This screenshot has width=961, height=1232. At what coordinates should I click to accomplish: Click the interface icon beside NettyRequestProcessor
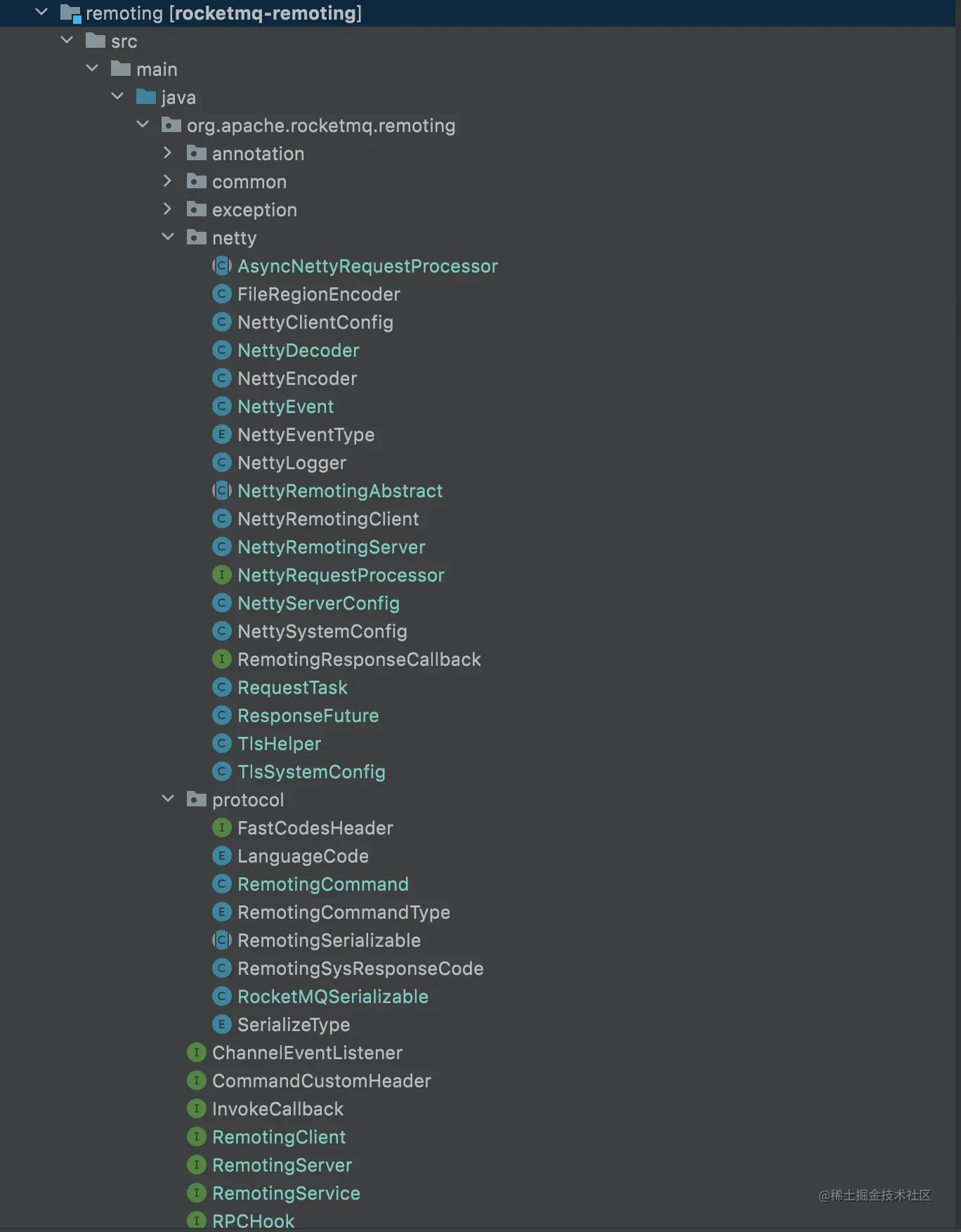coord(221,575)
